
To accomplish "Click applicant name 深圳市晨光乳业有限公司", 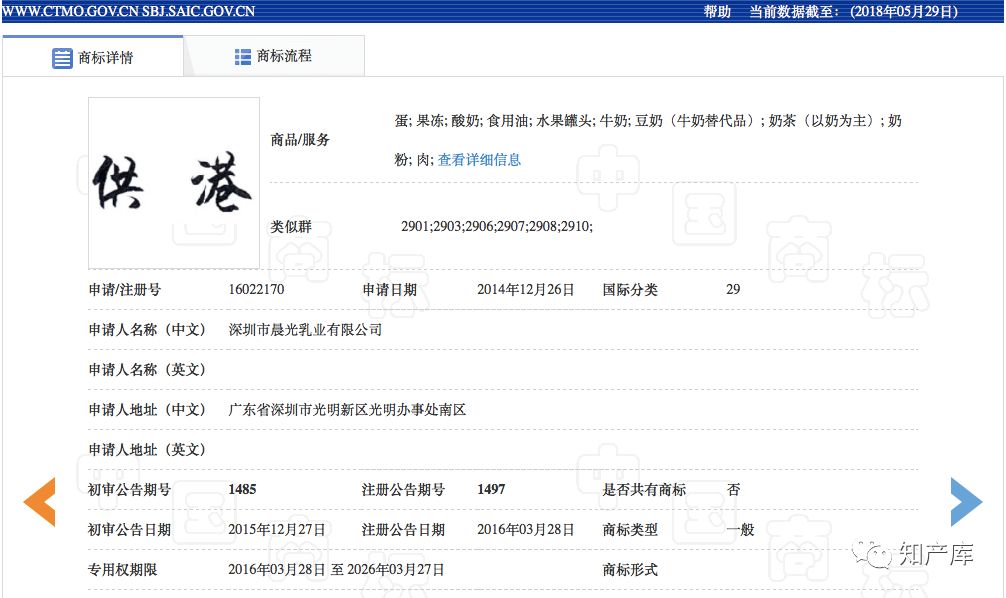I will 305,330.
